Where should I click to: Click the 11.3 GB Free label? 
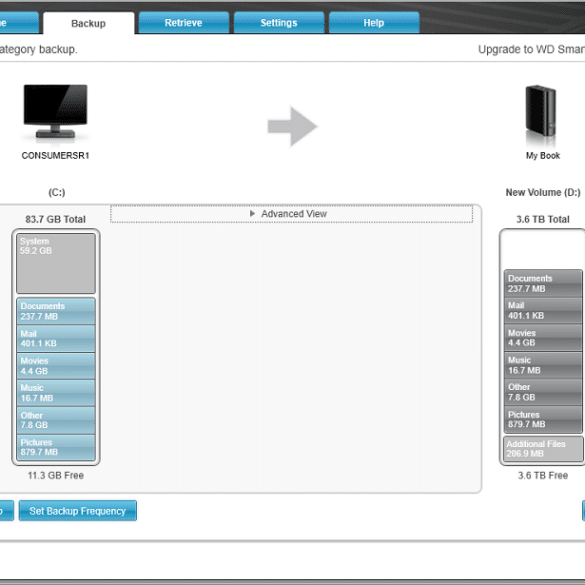pos(56,475)
